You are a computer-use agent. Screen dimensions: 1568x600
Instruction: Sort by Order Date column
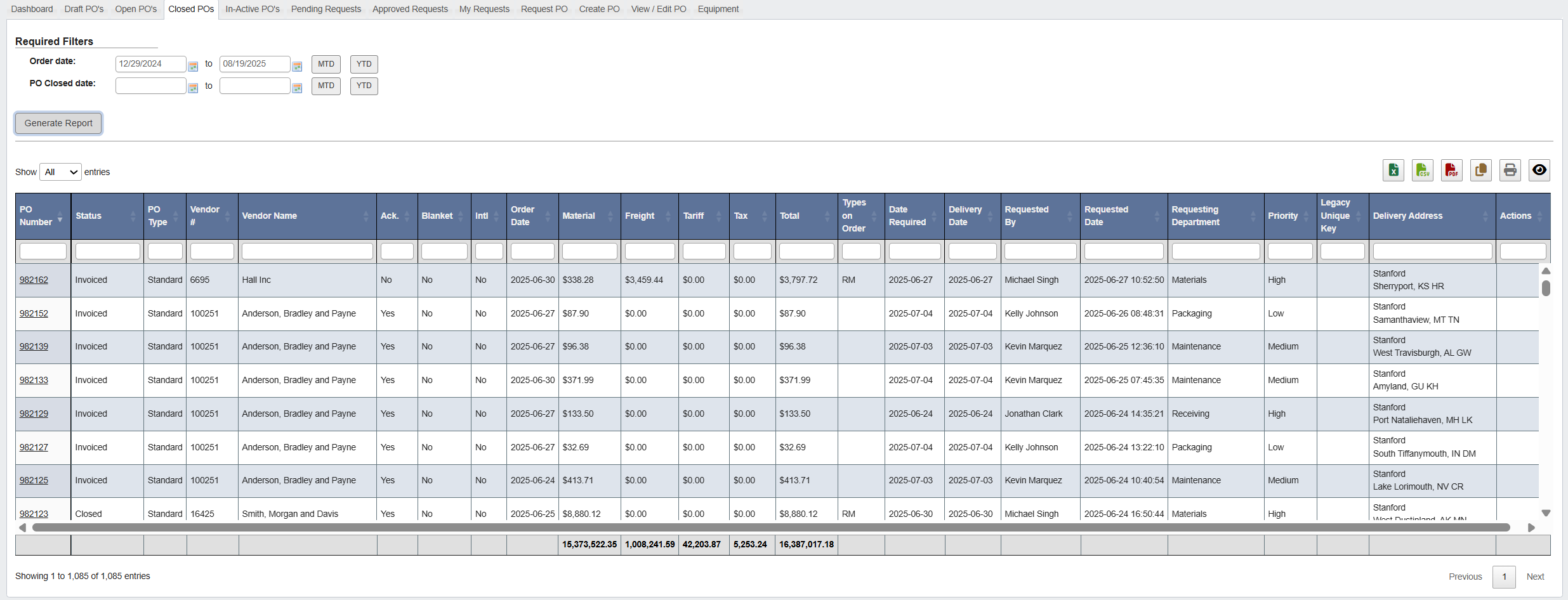[x=532, y=216]
